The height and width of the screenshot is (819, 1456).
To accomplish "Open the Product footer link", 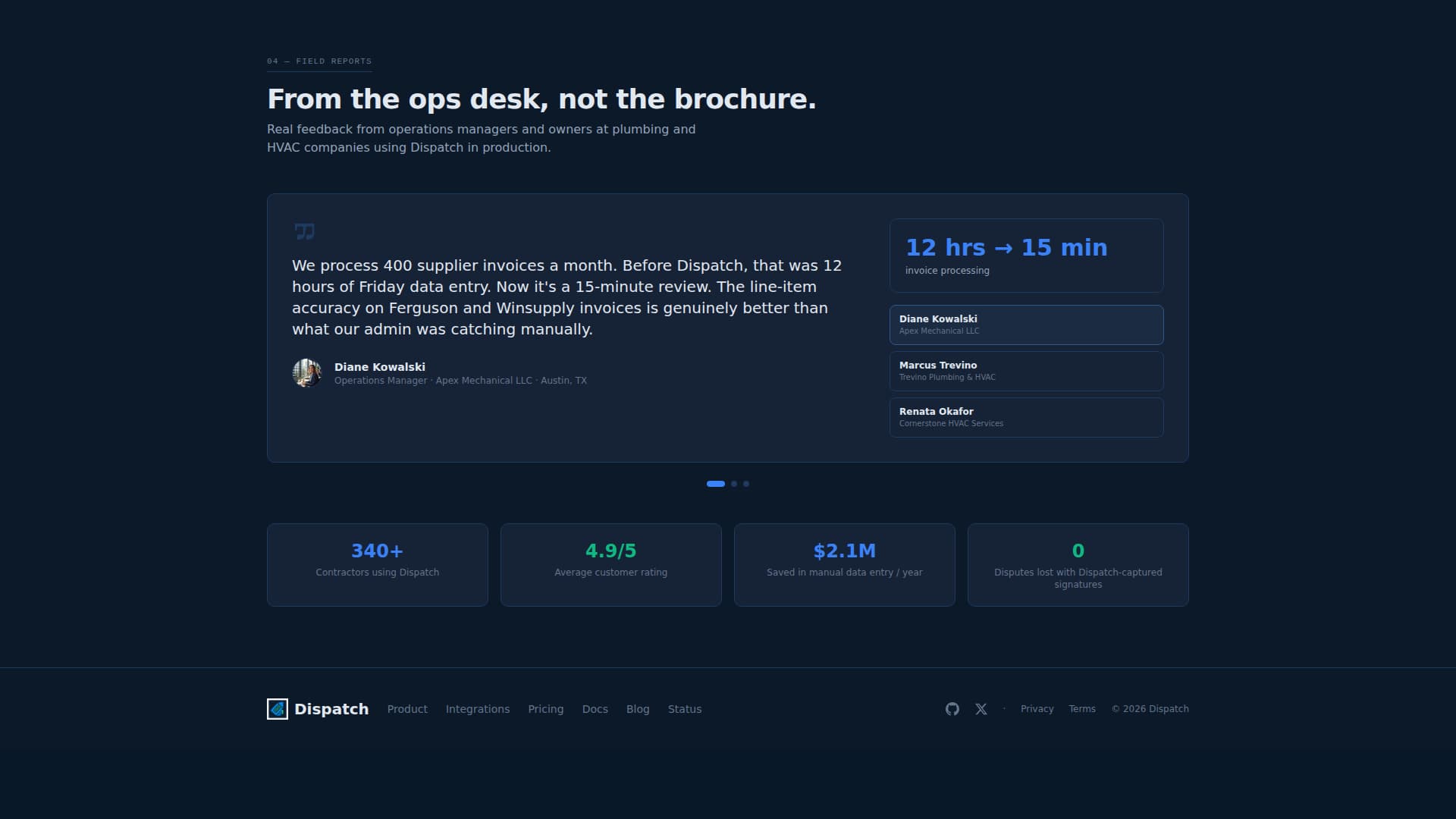I will [x=407, y=709].
